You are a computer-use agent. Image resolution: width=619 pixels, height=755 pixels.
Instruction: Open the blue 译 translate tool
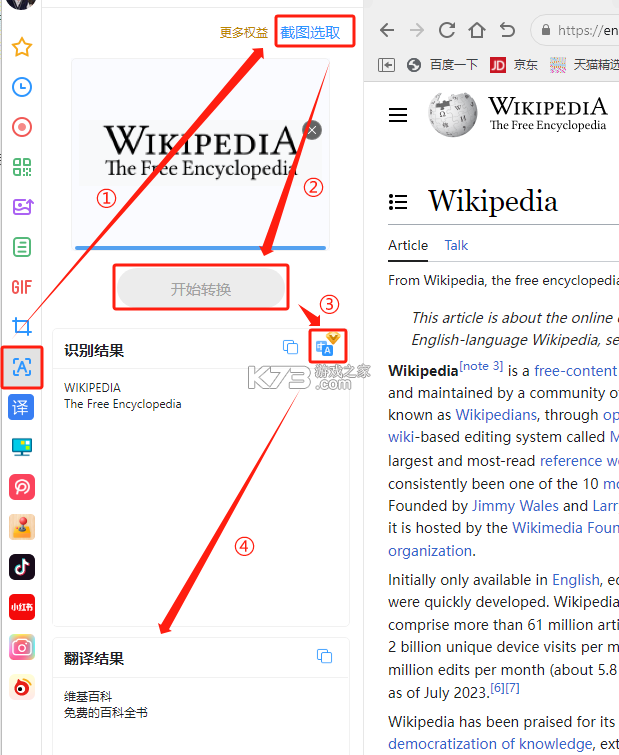pyautogui.click(x=22, y=407)
